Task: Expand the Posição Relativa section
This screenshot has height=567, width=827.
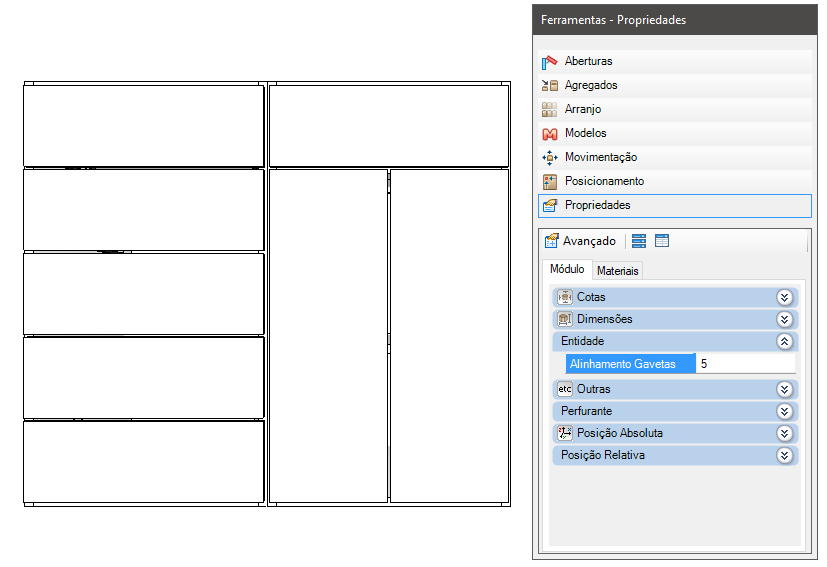Action: [x=784, y=456]
